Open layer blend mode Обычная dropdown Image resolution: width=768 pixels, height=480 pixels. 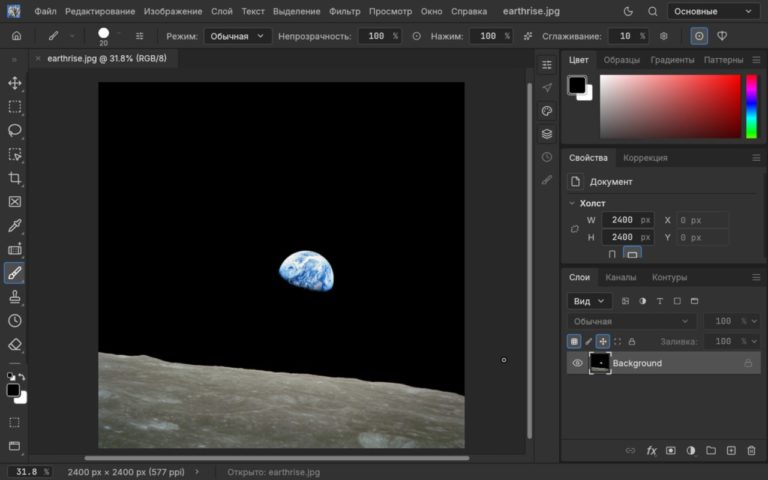(x=632, y=321)
